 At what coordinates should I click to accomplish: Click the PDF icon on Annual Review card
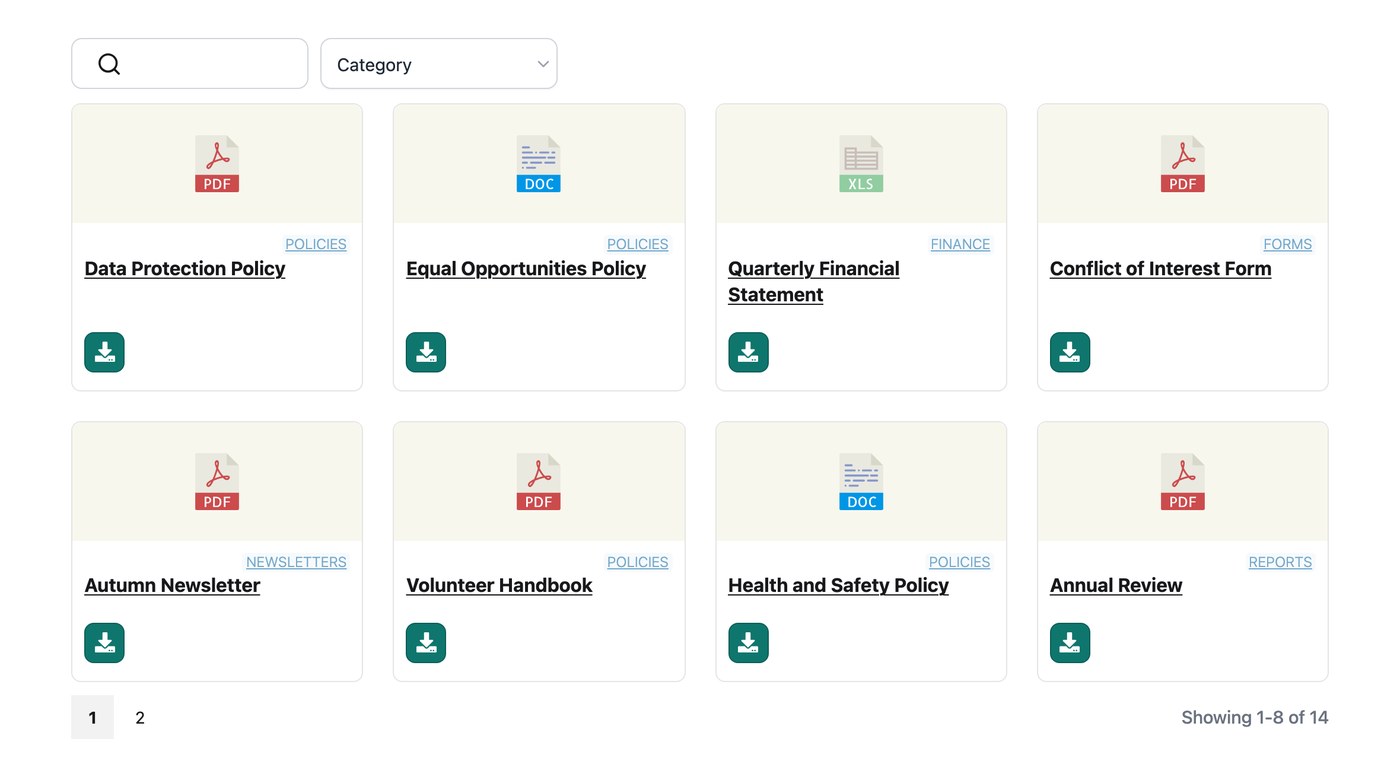pyautogui.click(x=1183, y=482)
